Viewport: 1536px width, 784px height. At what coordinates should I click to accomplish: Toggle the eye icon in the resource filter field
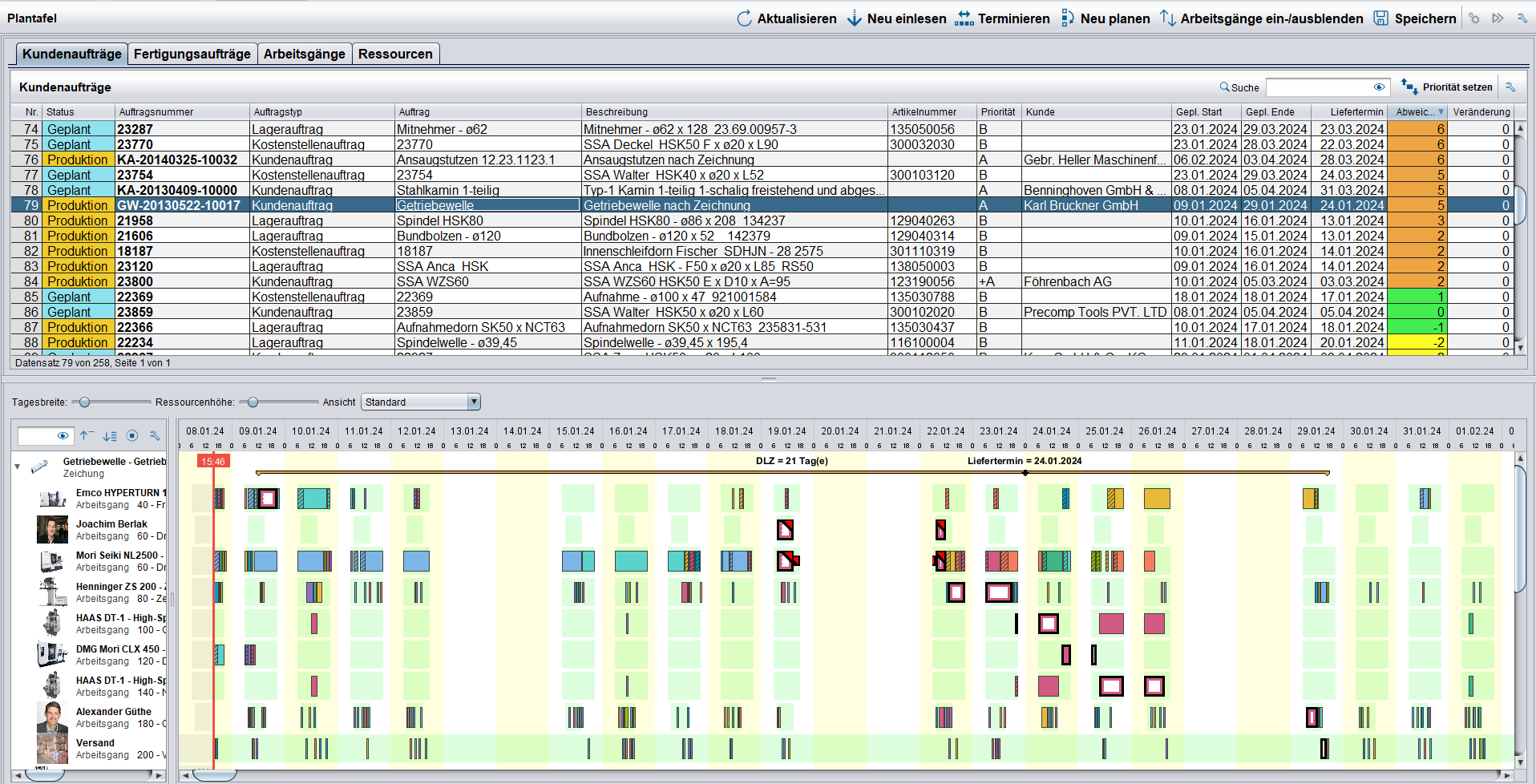coord(63,435)
